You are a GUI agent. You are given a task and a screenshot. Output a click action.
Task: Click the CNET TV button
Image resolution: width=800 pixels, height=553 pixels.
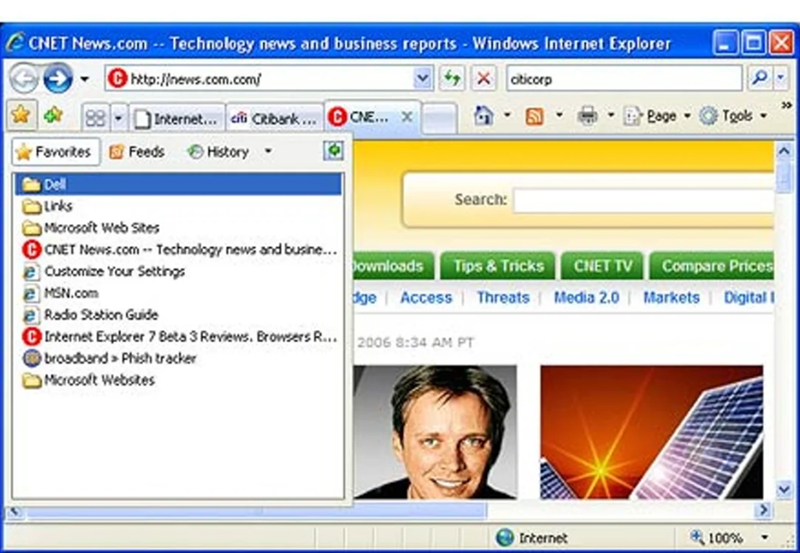coord(603,266)
